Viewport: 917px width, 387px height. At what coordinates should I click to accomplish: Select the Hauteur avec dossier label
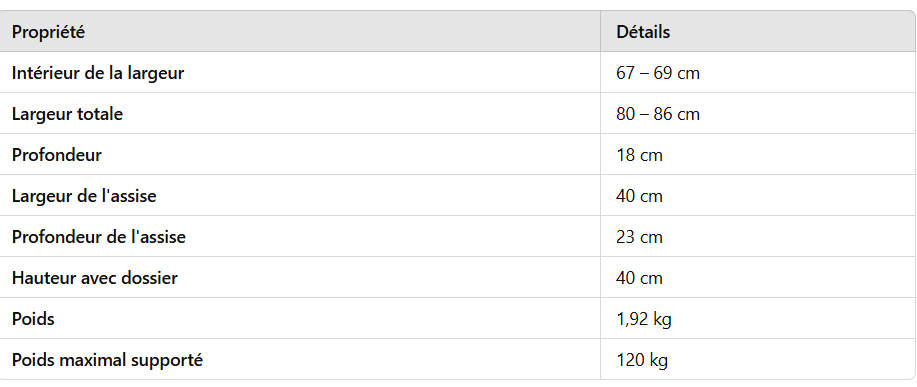click(95, 278)
